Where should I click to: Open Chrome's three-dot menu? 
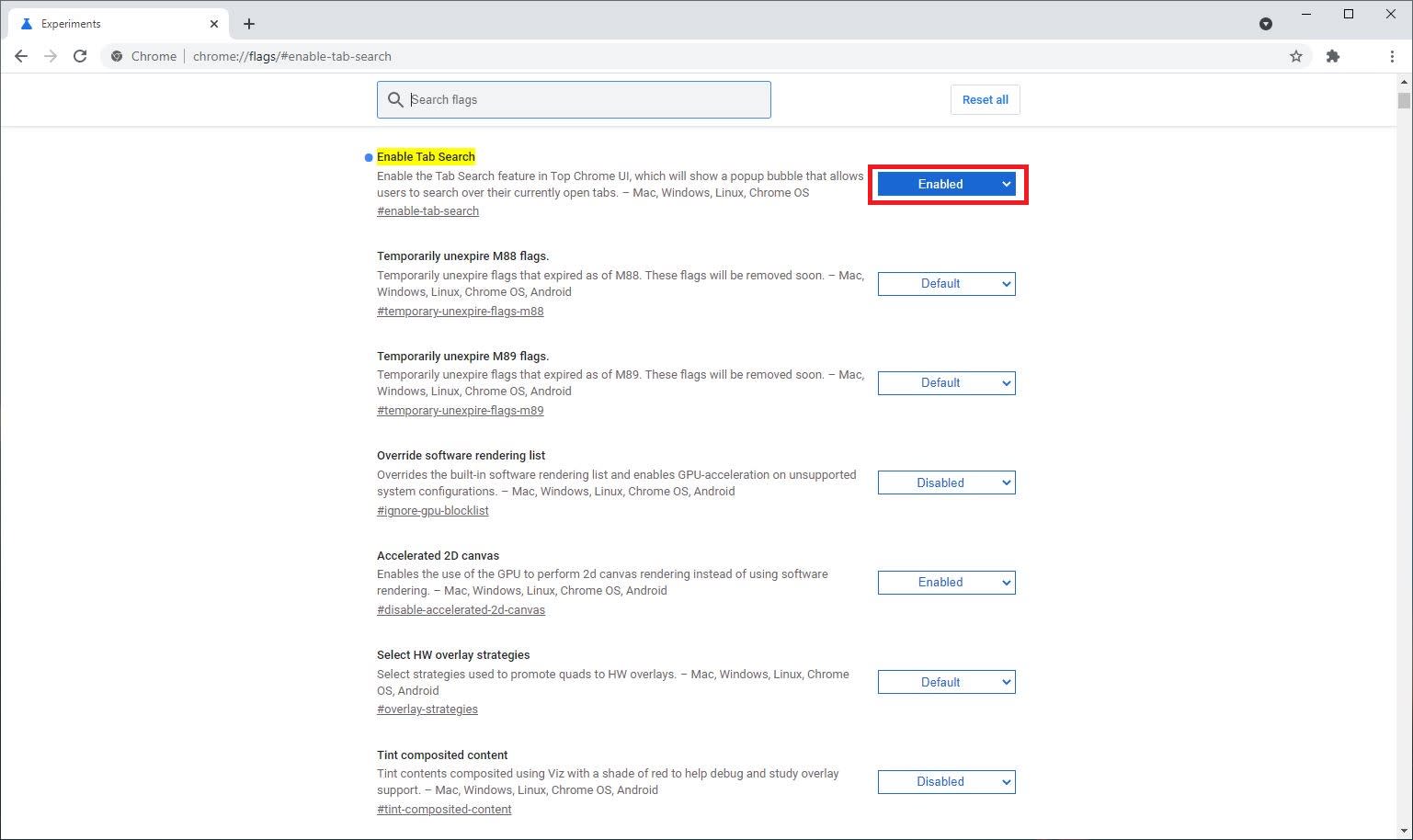1392,56
